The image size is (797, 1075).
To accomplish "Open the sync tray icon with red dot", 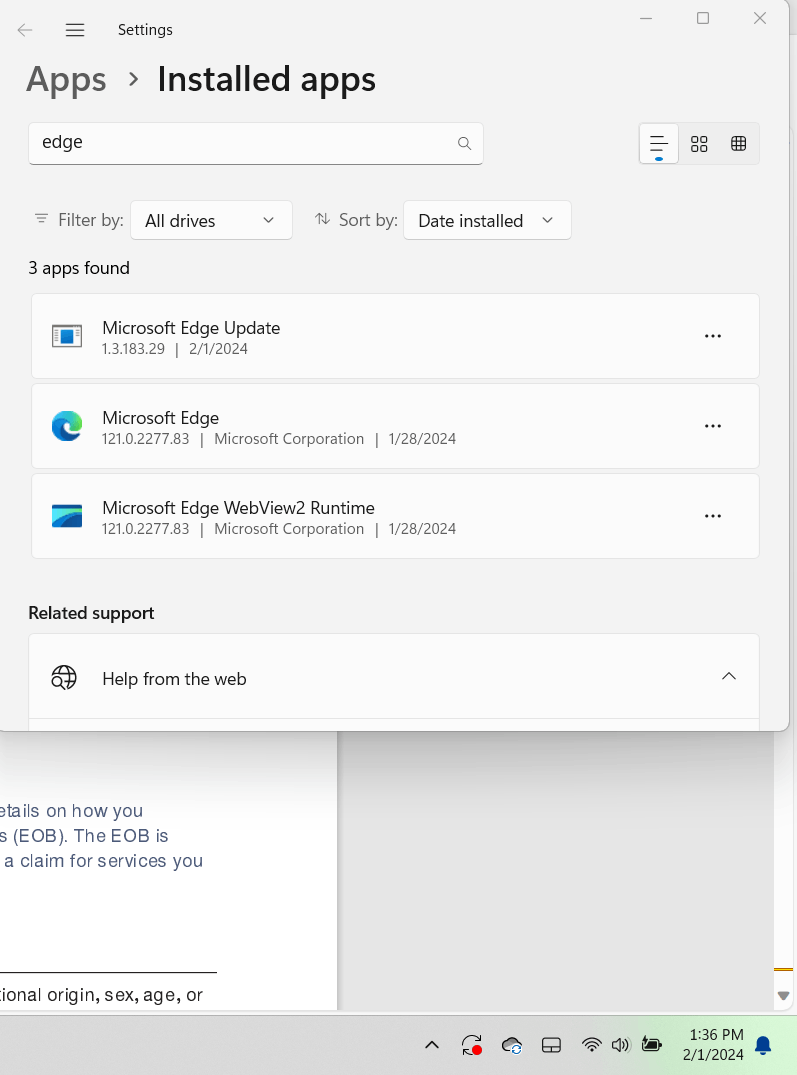I will (x=471, y=1045).
